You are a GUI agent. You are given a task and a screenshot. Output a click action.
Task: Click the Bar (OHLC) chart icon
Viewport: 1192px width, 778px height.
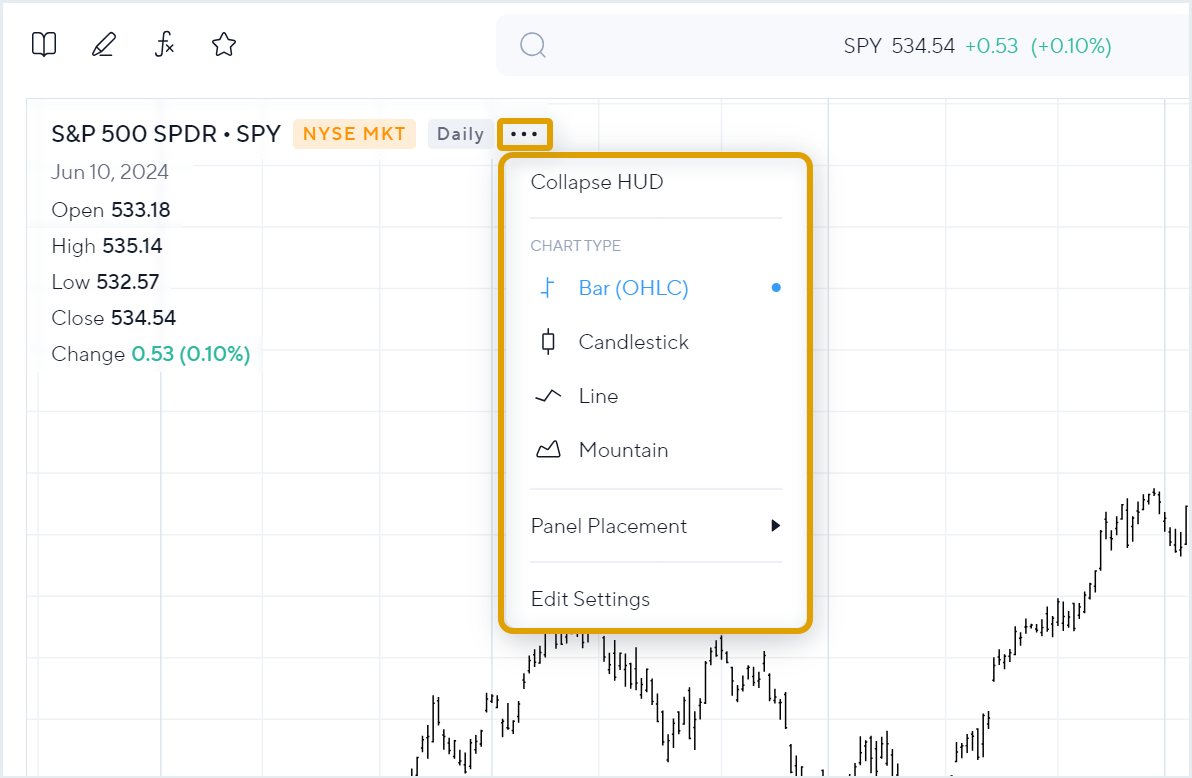(x=547, y=288)
